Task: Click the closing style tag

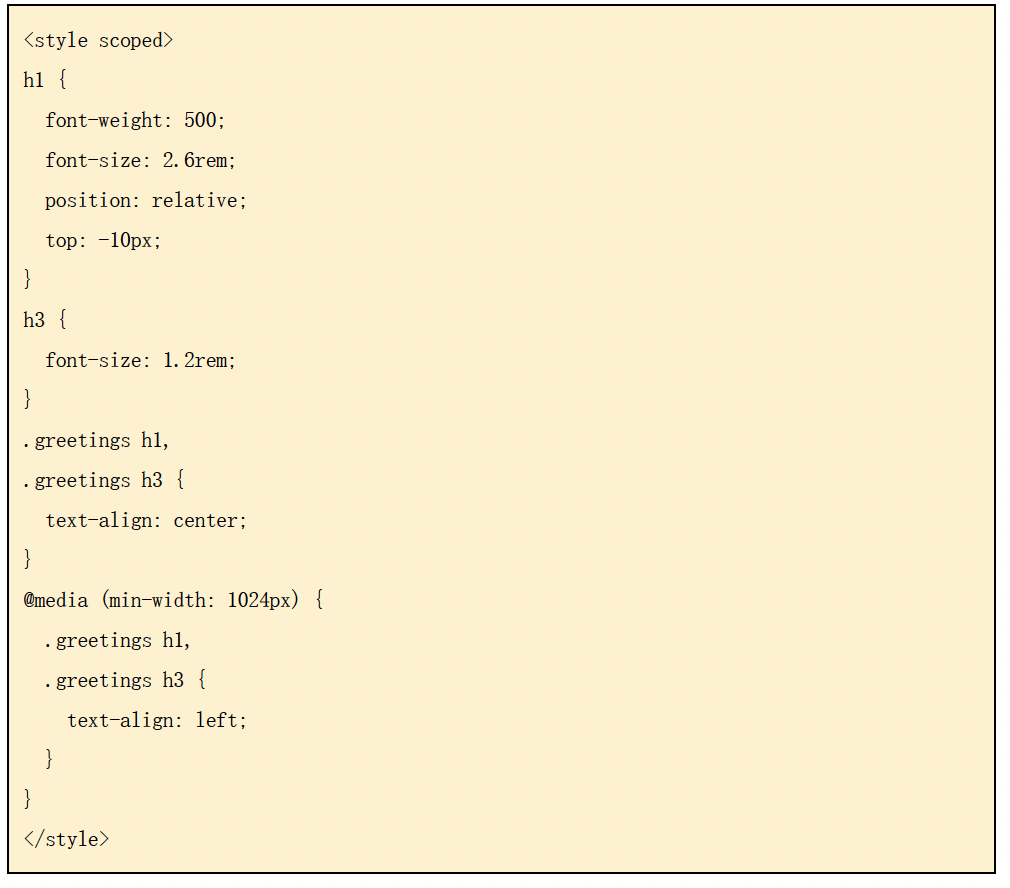Action: pos(66,840)
